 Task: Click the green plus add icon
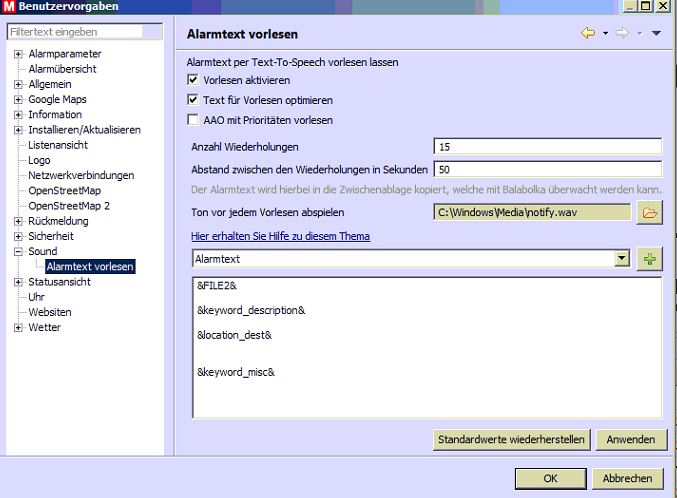click(650, 259)
